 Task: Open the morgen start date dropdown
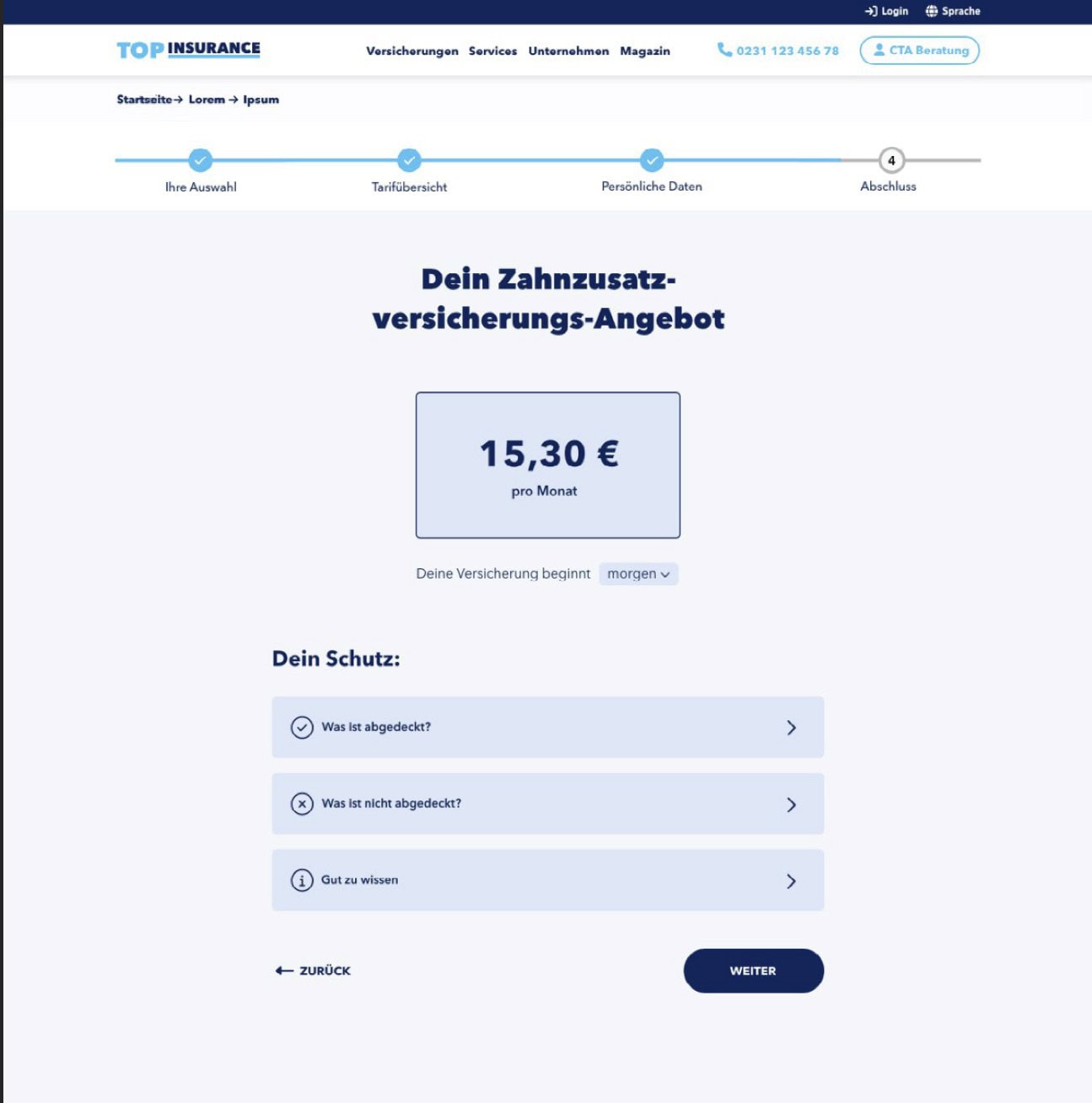pyautogui.click(x=638, y=573)
